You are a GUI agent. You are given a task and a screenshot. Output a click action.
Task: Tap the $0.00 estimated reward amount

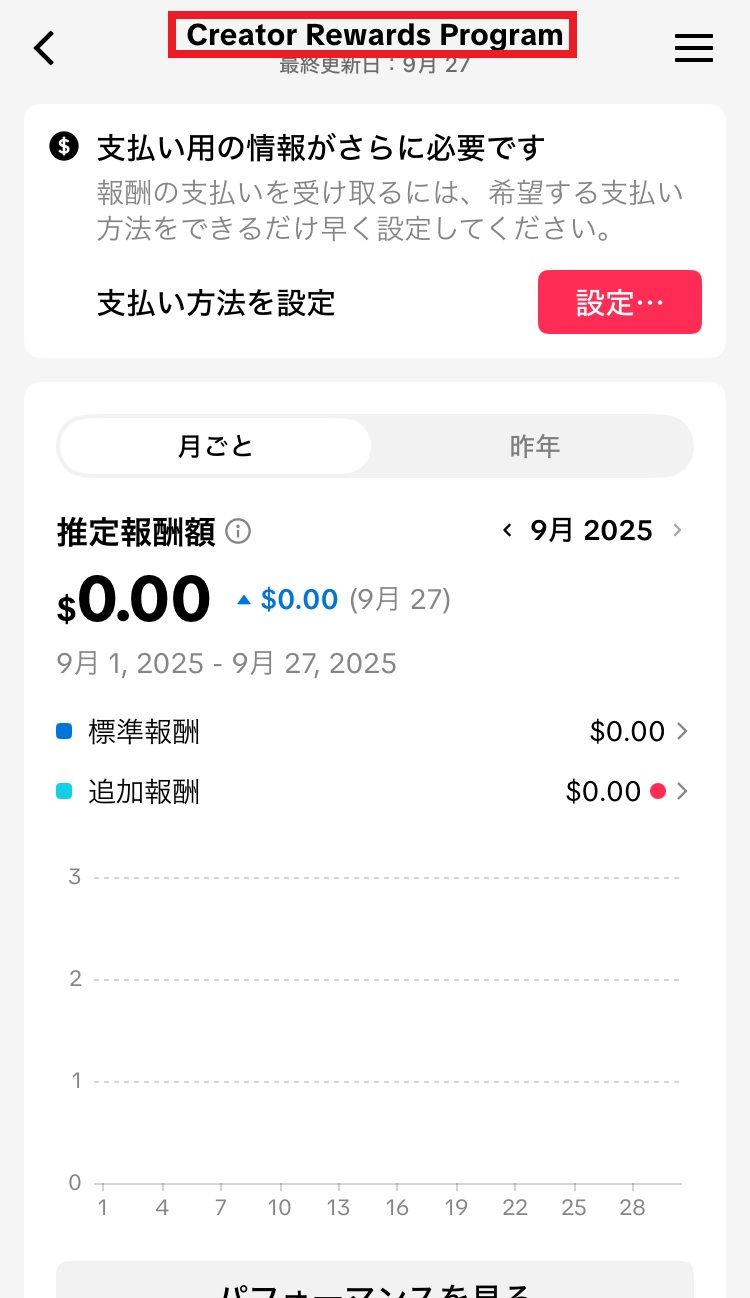[x=134, y=600]
